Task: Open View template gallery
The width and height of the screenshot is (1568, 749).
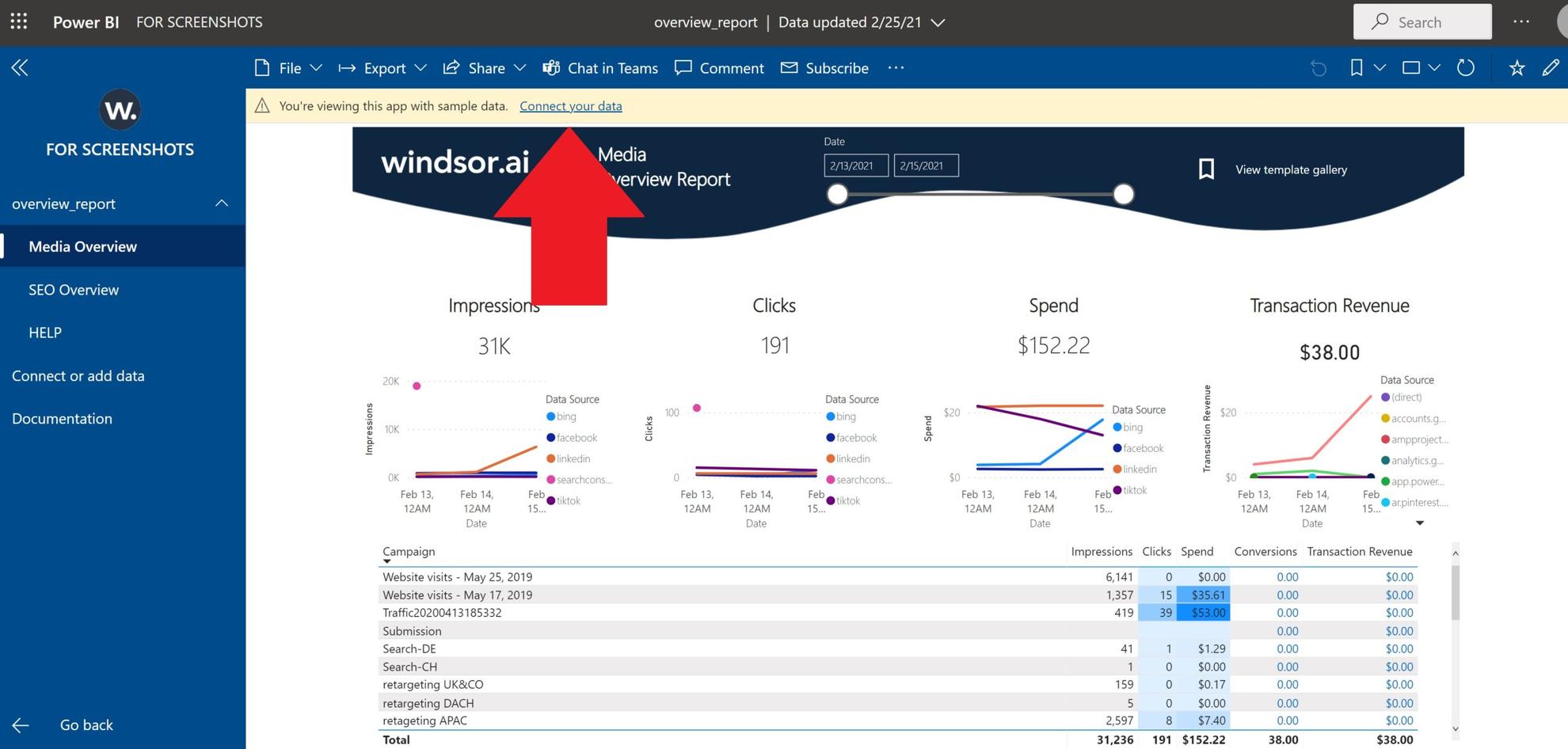Action: 1290,169
